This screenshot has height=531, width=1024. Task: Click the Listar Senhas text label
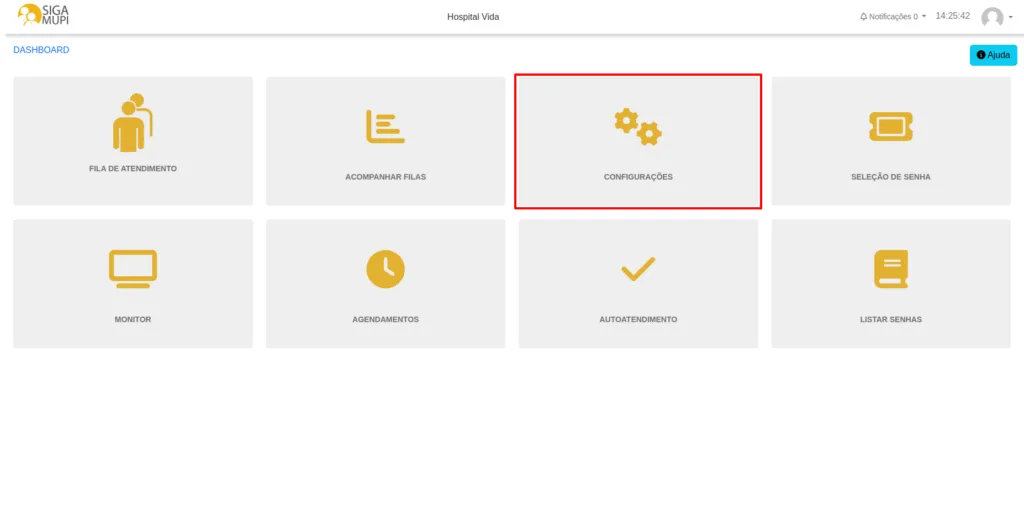(x=890, y=320)
